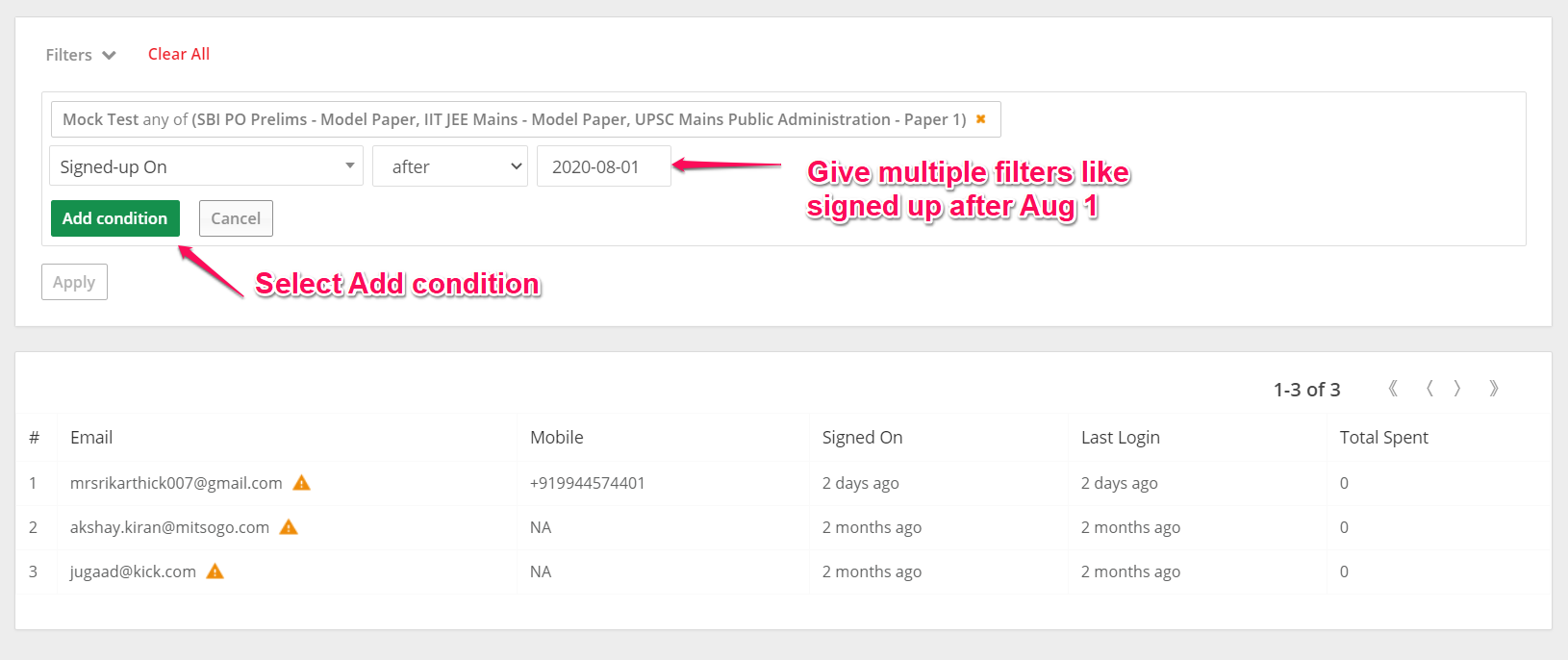
Task: Go to the previous results page
Action: (x=1429, y=389)
